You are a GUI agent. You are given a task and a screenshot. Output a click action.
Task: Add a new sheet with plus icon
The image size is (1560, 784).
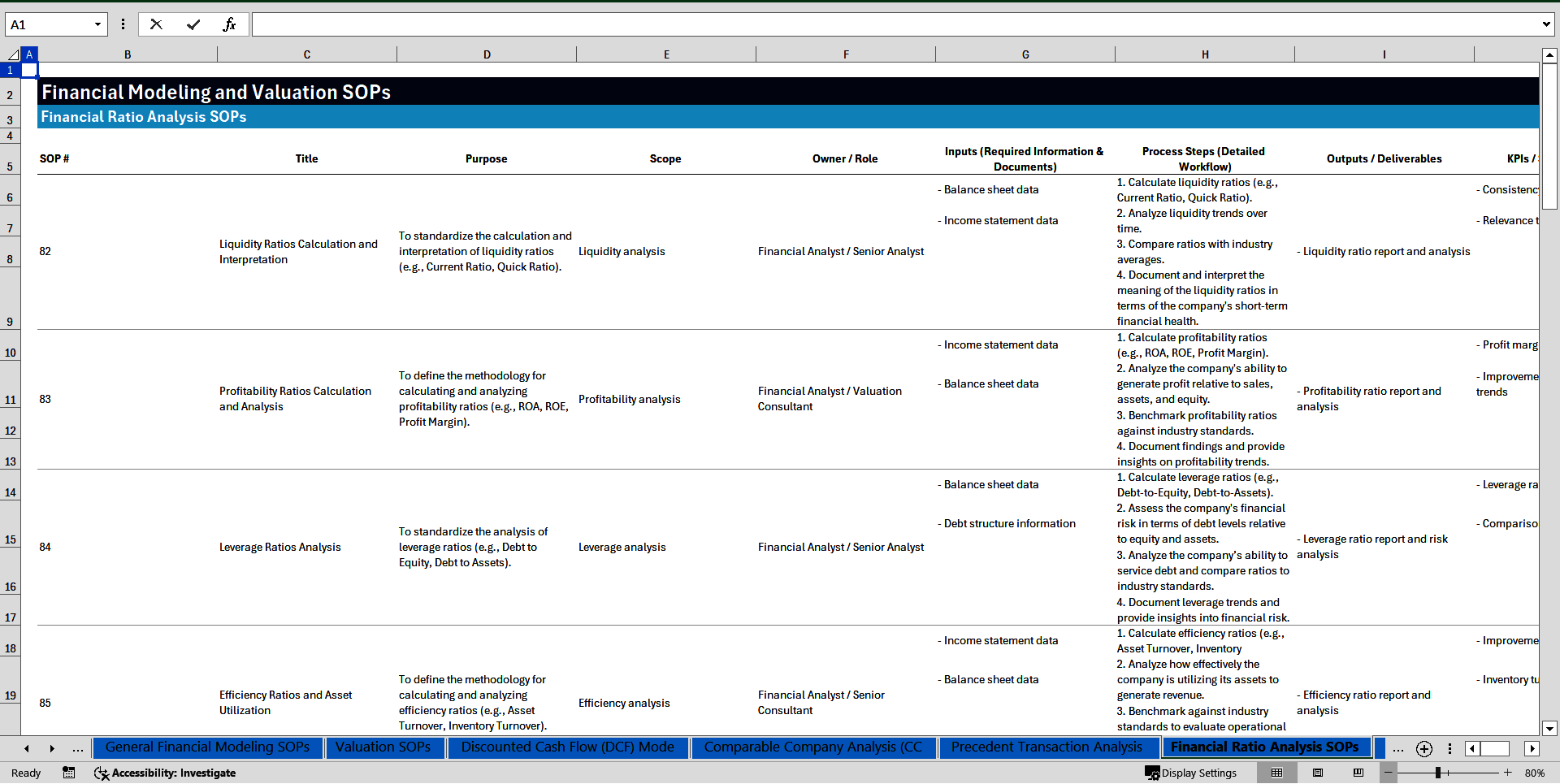point(1423,748)
